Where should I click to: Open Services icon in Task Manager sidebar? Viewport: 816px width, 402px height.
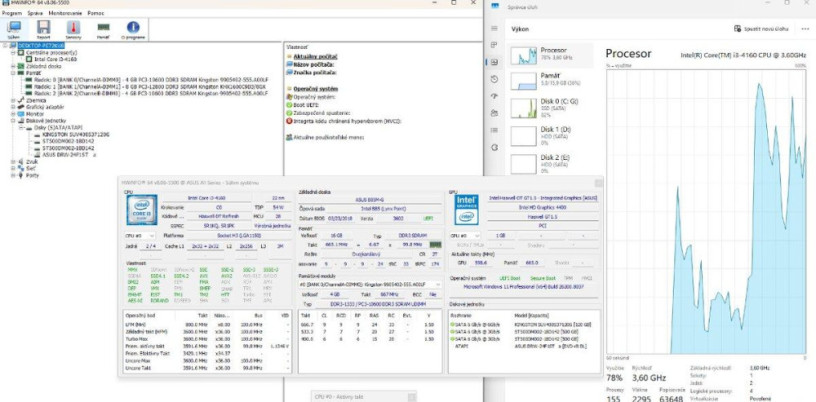tap(494, 147)
